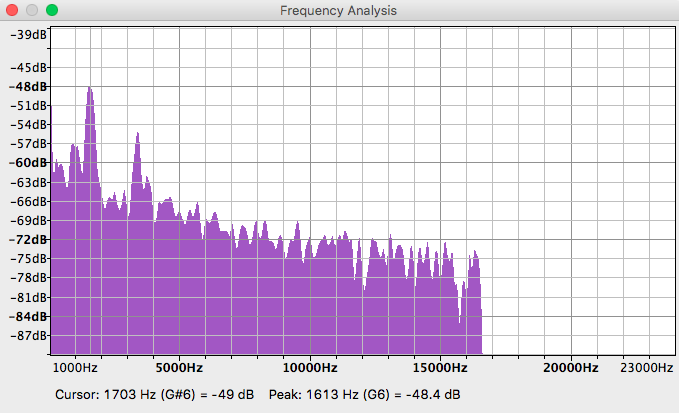The width and height of the screenshot is (679, 413).
Task: Click the -69dB axis label
Action: [28, 221]
